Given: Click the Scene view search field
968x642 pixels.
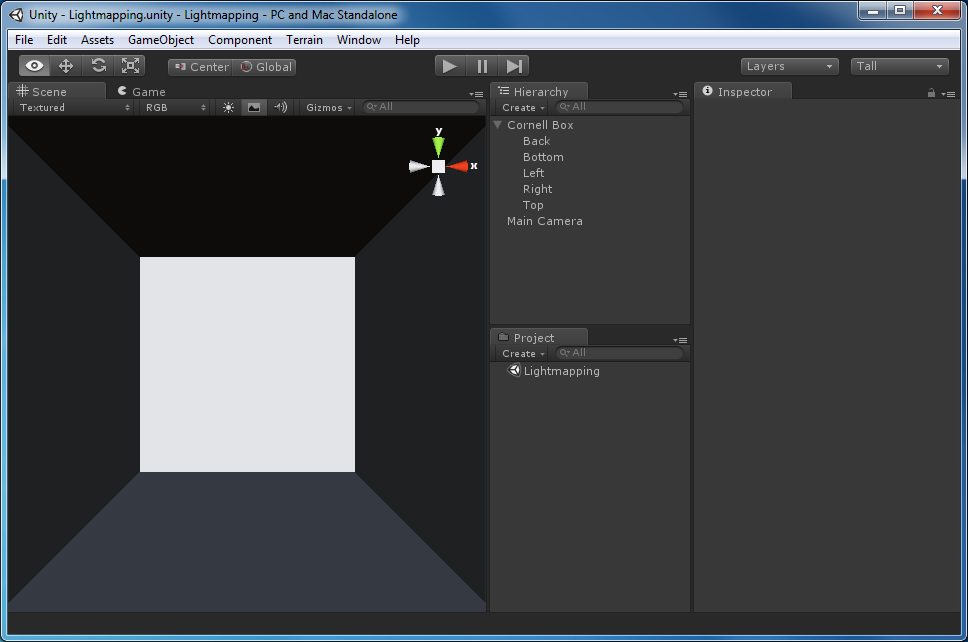Looking at the screenshot, I should pyautogui.click(x=421, y=107).
